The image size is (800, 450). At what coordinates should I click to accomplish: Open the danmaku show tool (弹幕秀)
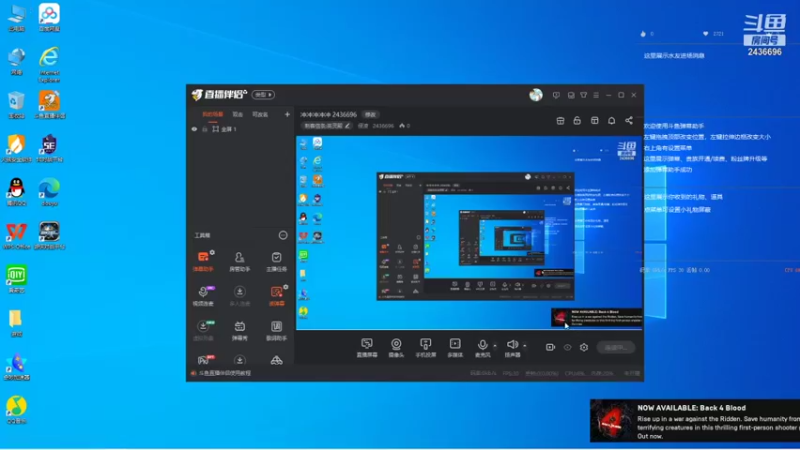tap(239, 330)
